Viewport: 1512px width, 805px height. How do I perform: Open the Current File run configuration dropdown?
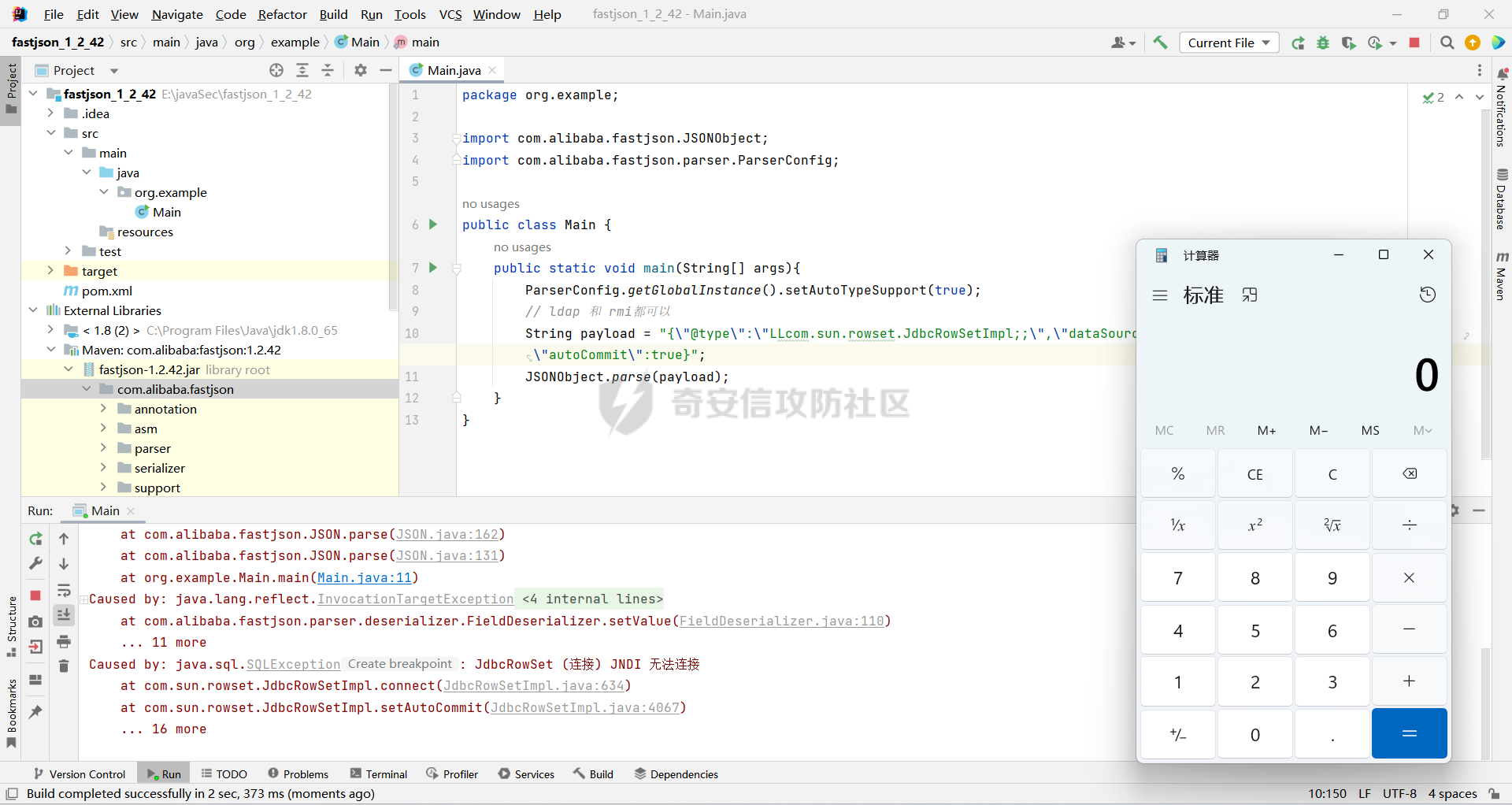pyautogui.click(x=1228, y=43)
